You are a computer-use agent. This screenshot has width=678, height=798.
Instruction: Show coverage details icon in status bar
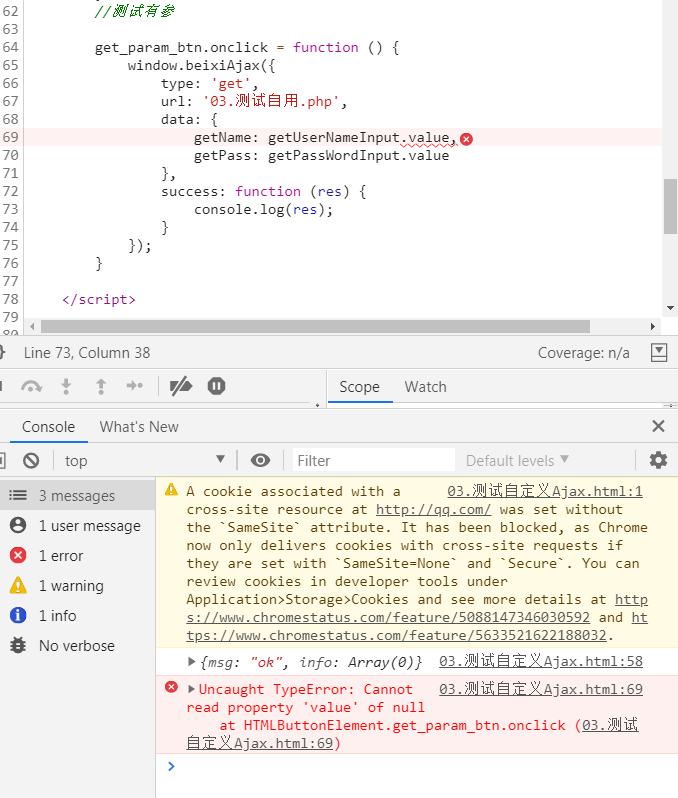pos(659,352)
